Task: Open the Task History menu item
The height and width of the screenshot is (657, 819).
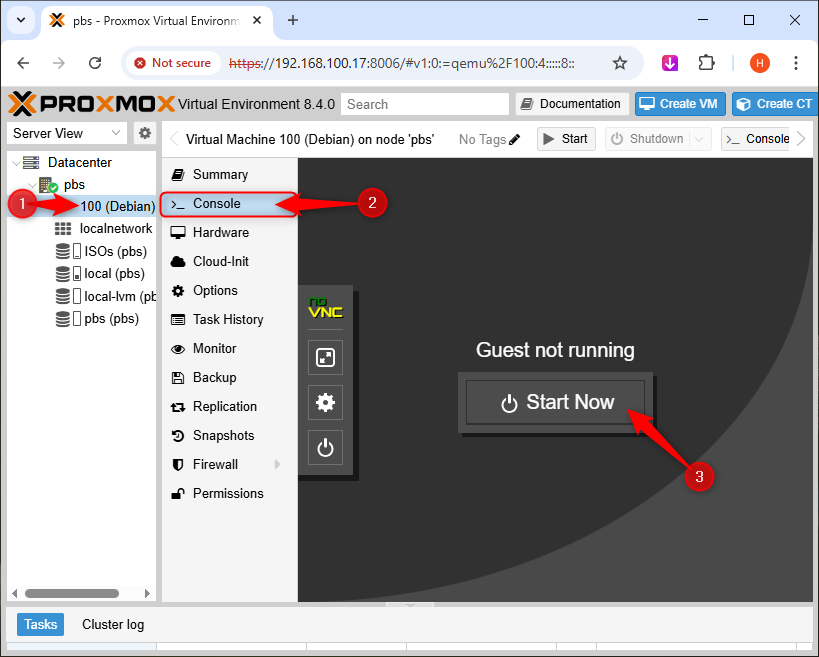Action: click(x=229, y=319)
